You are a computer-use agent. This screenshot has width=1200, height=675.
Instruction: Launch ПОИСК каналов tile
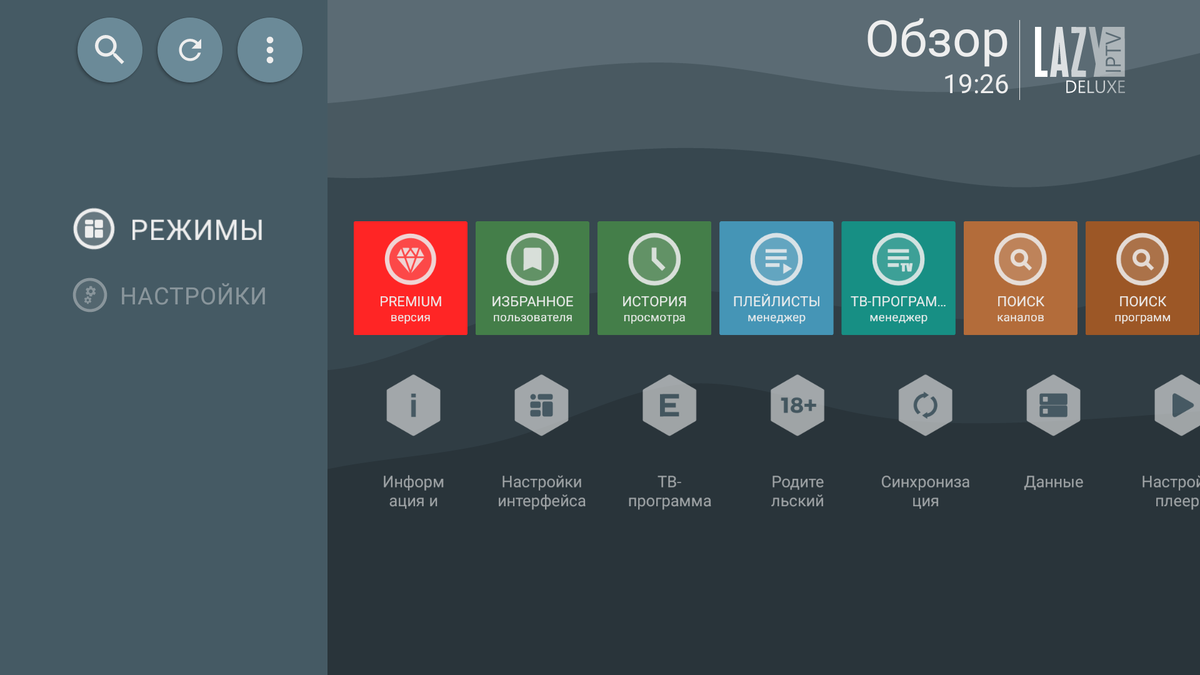coord(1020,278)
